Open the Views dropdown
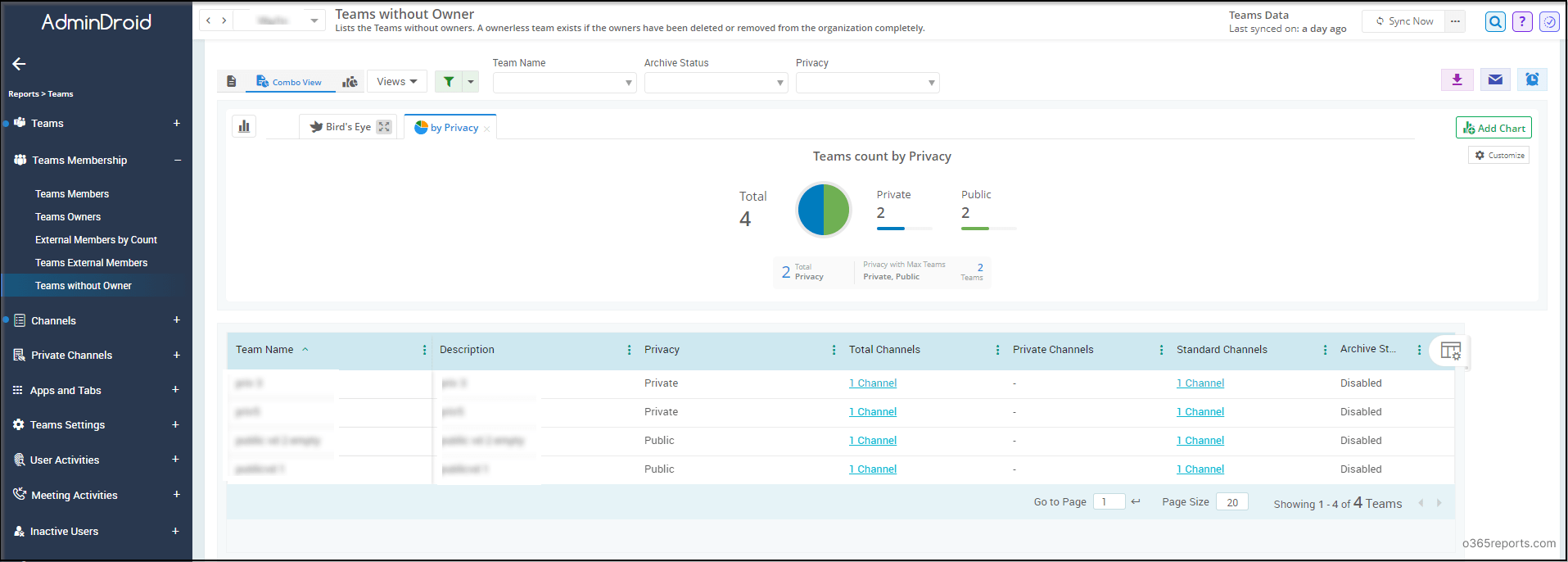Viewport: 1568px width, 562px height. click(397, 81)
